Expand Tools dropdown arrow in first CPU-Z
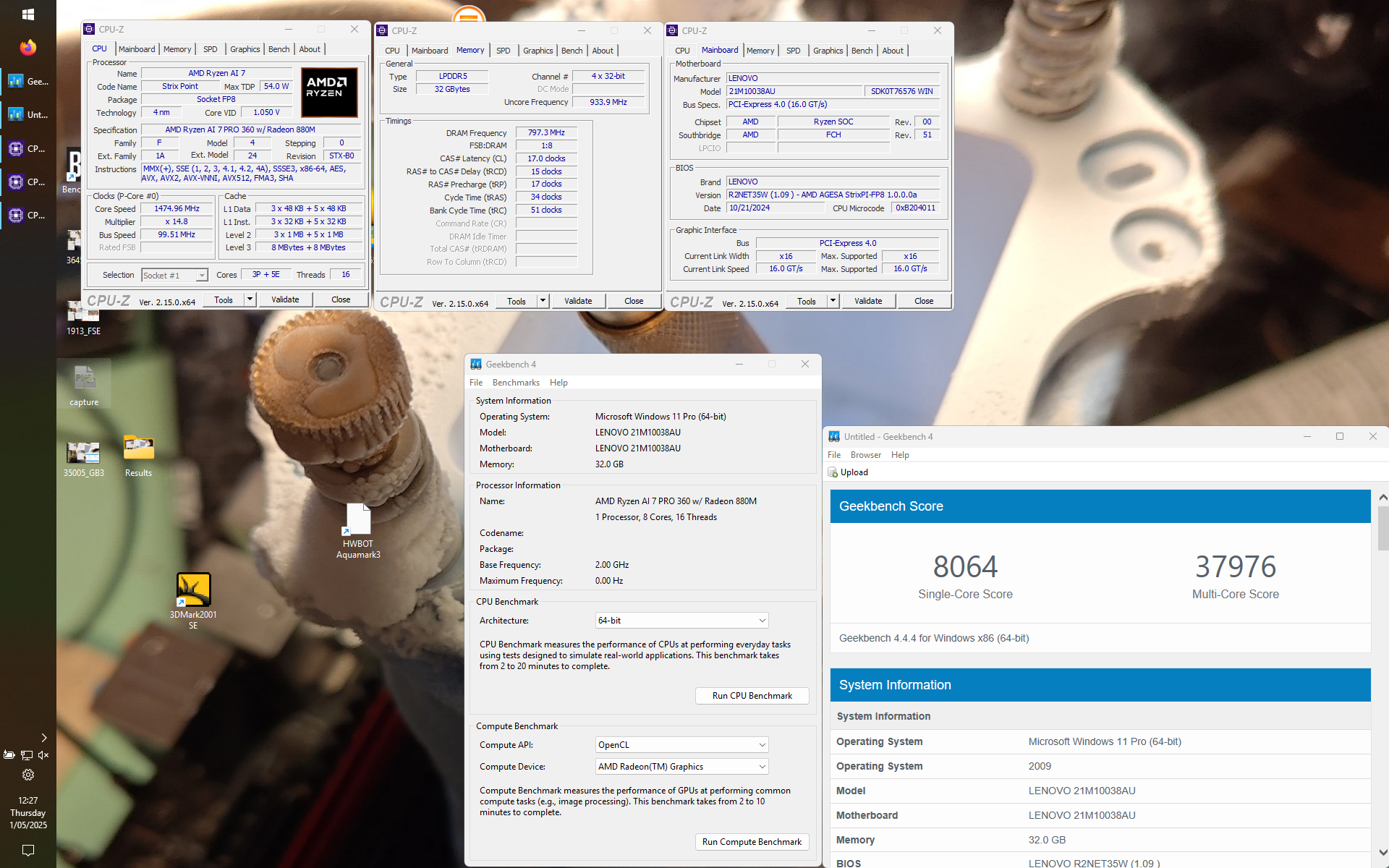Viewport: 1389px width, 868px height. (250, 299)
